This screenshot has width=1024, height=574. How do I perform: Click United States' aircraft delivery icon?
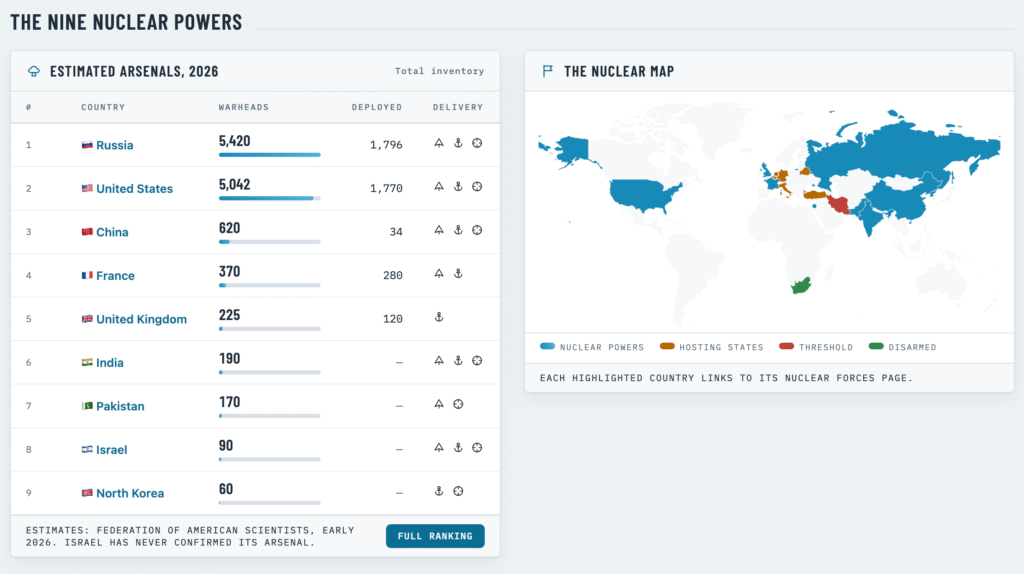coord(439,187)
